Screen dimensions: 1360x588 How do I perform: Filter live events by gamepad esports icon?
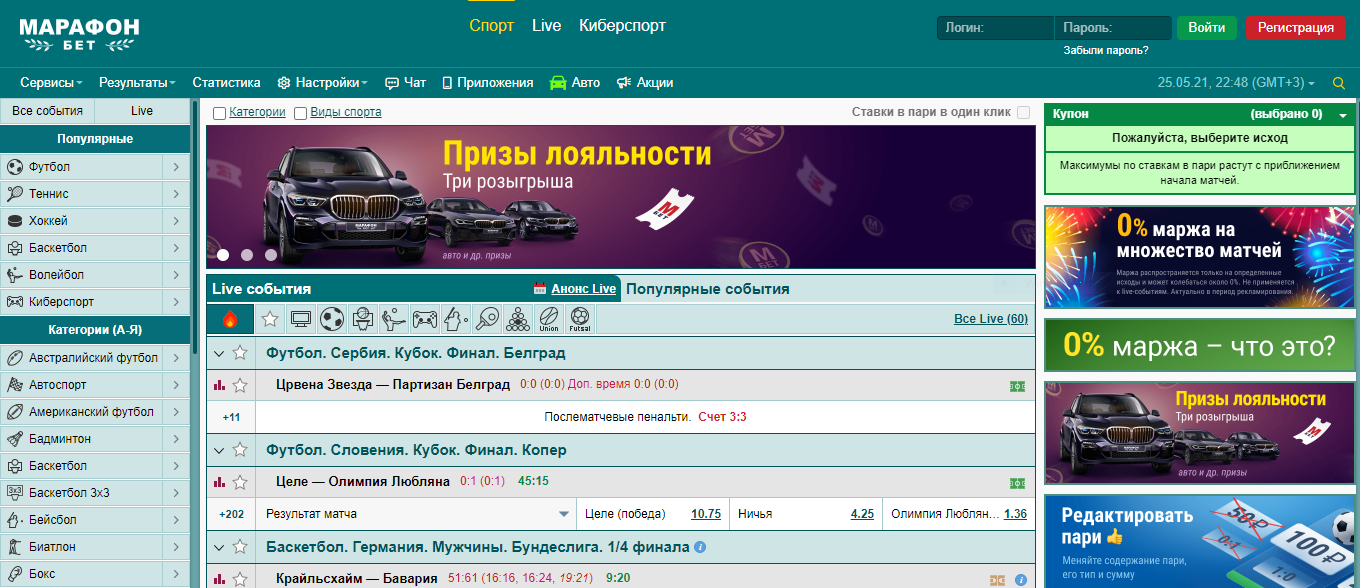[425, 320]
